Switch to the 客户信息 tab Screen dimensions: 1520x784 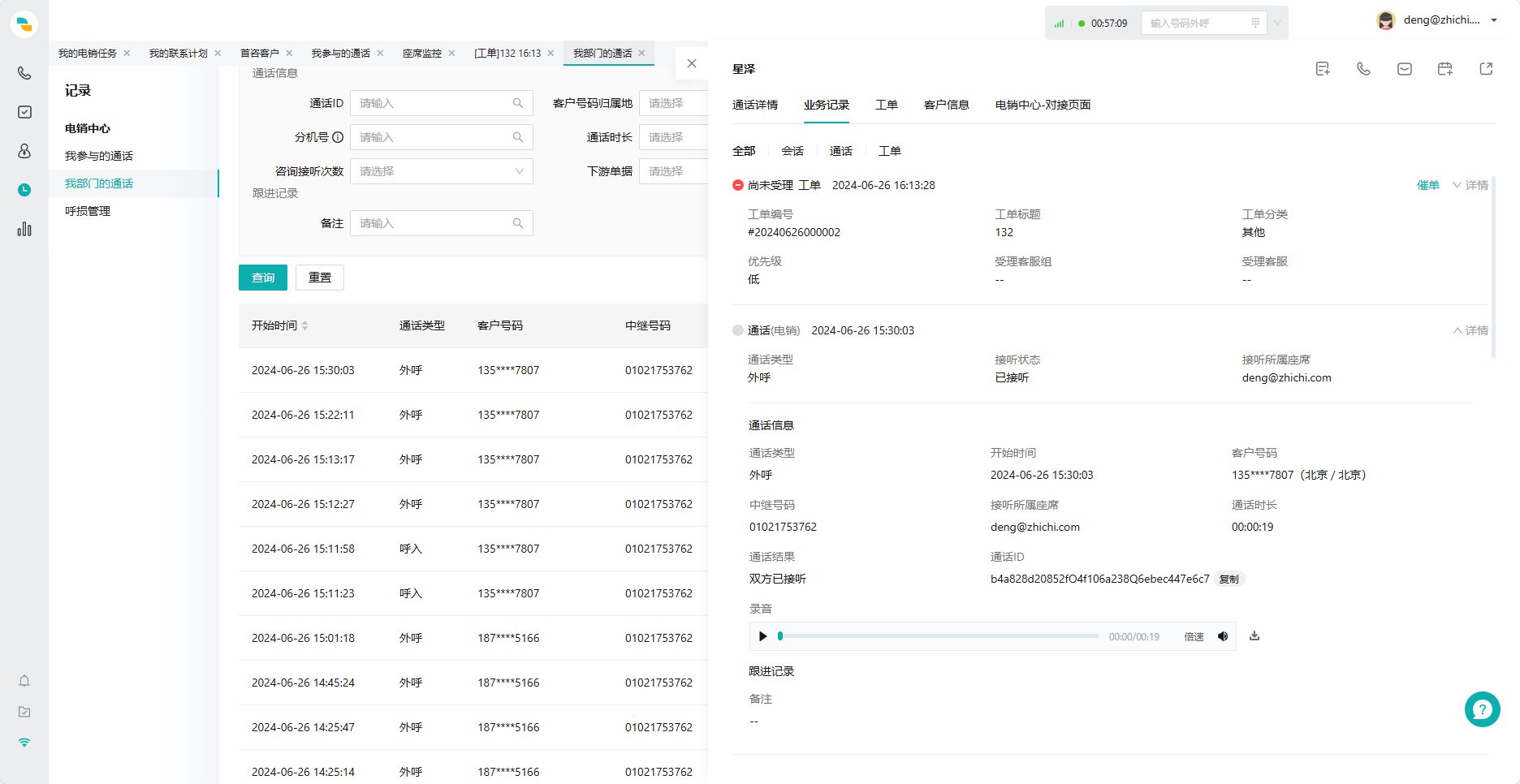[x=947, y=105]
